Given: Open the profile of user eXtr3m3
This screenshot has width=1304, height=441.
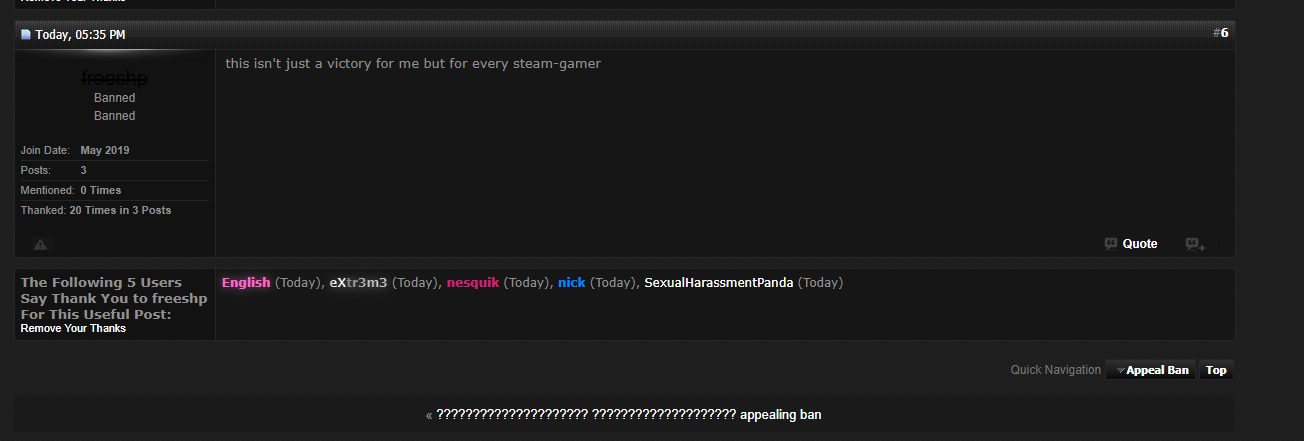Looking at the screenshot, I should coord(358,283).
